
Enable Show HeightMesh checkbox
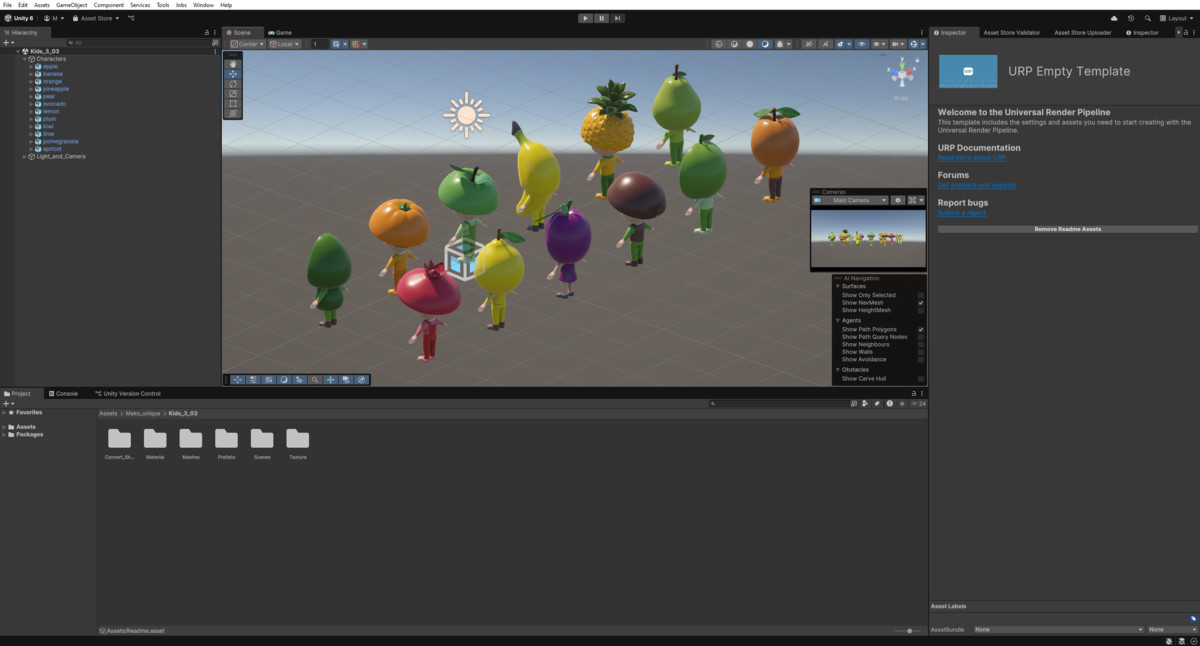pyautogui.click(x=921, y=310)
